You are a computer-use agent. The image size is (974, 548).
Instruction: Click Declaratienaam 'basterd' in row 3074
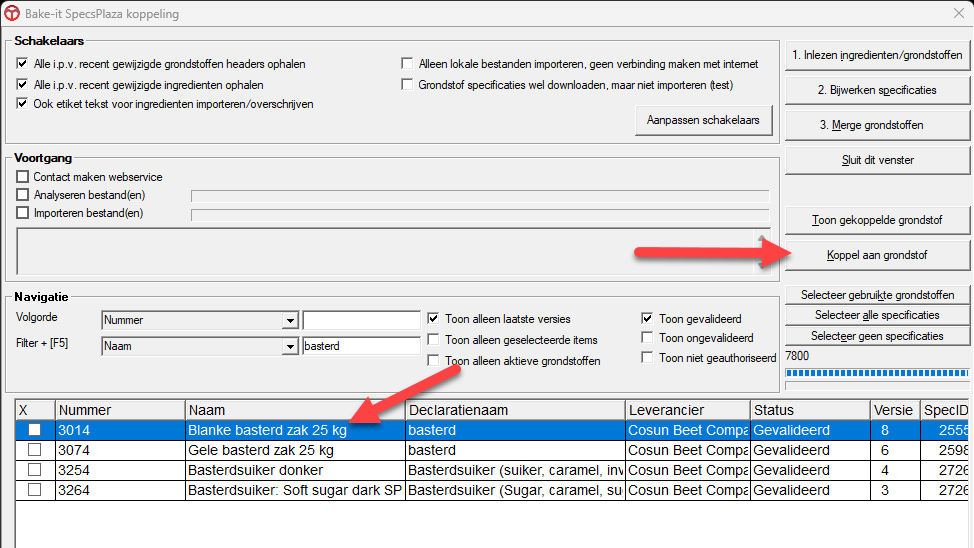tap(515, 450)
